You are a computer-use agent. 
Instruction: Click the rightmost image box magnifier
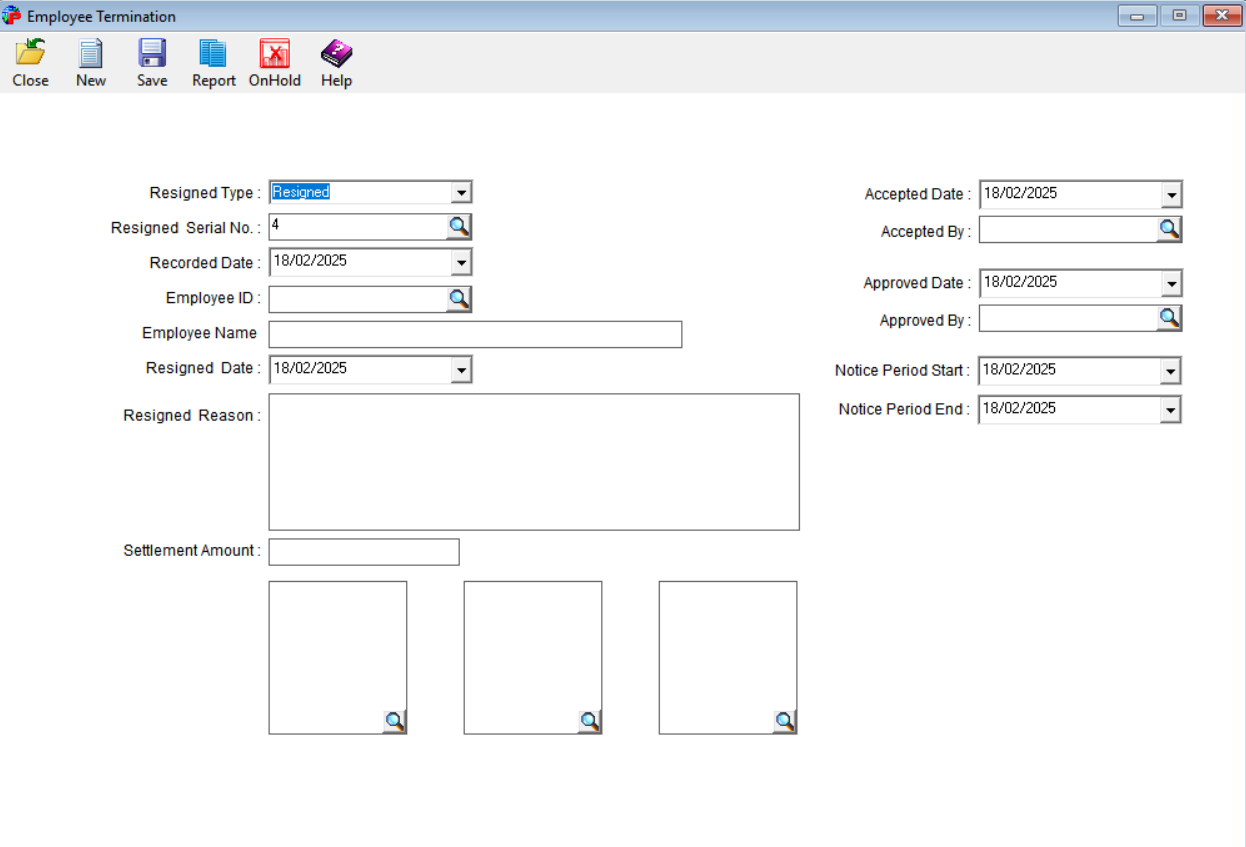(x=786, y=719)
